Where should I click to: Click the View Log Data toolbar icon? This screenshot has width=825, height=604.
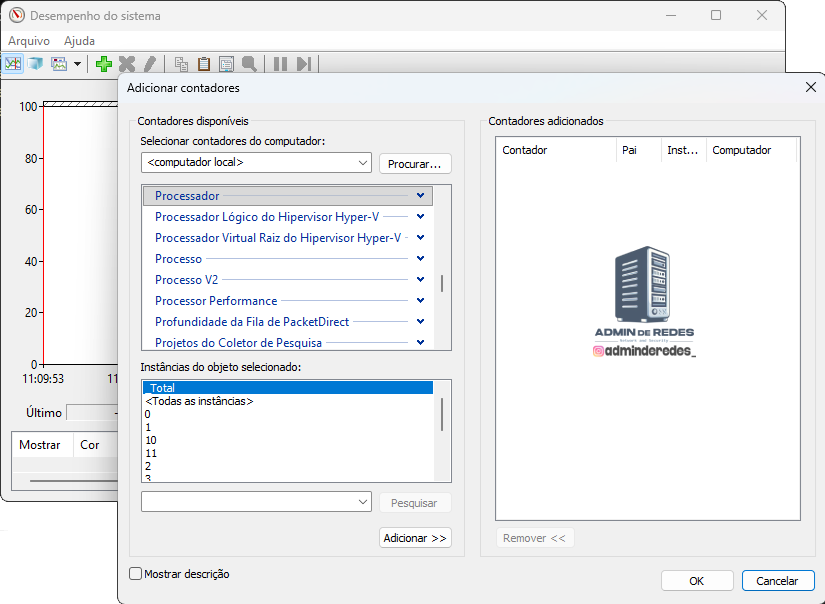pyautogui.click(x=36, y=64)
